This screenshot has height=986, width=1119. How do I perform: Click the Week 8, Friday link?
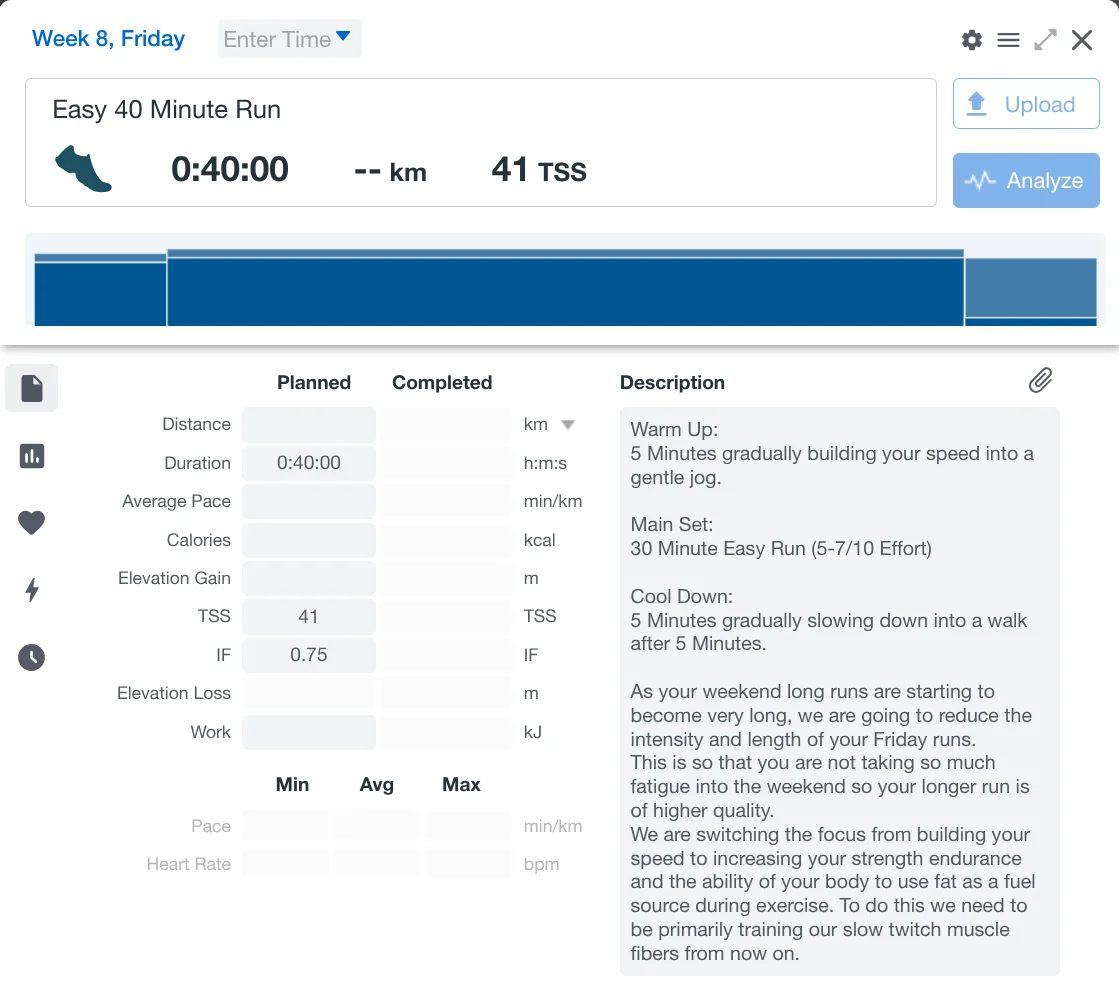click(108, 39)
